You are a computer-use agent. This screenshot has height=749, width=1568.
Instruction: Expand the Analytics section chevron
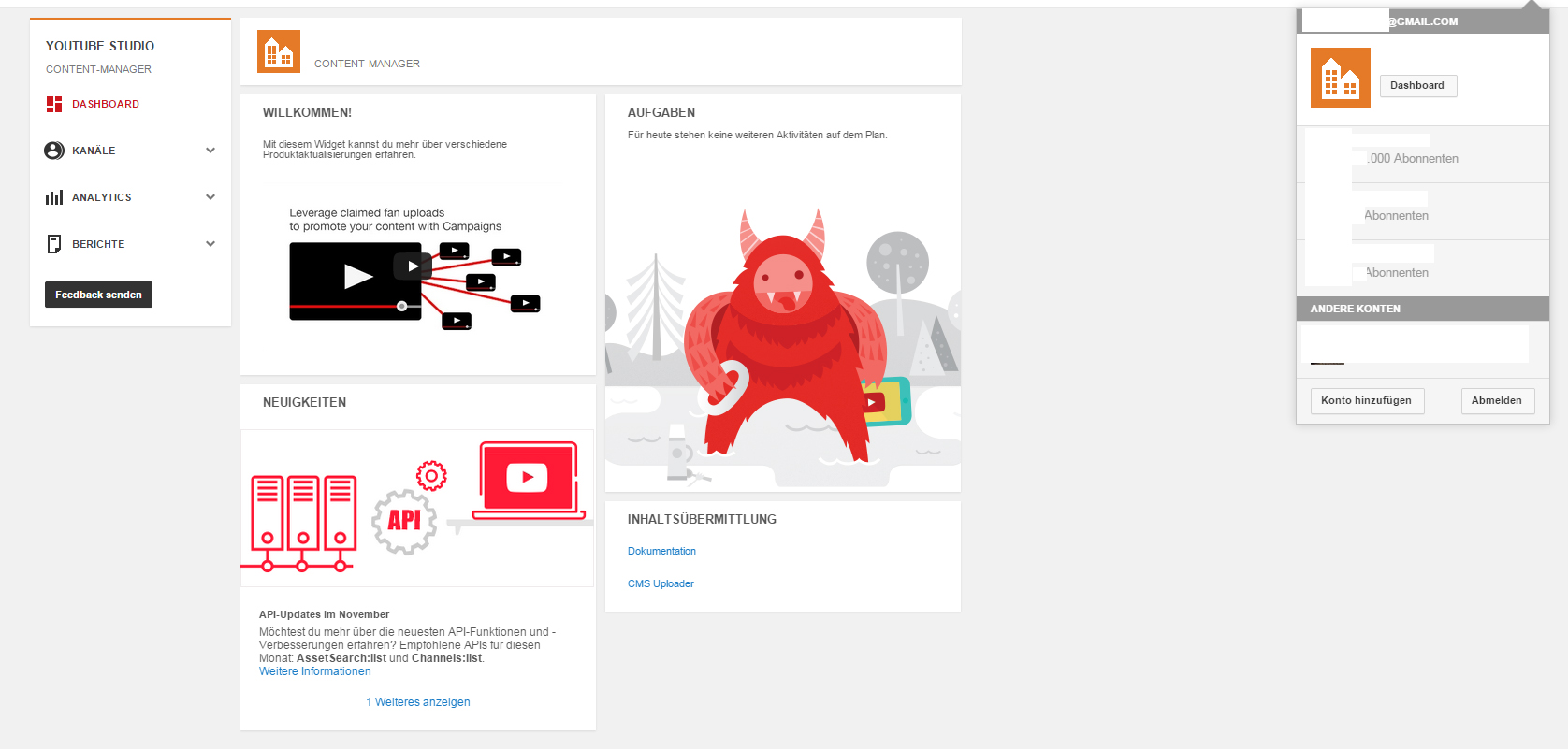click(x=211, y=197)
